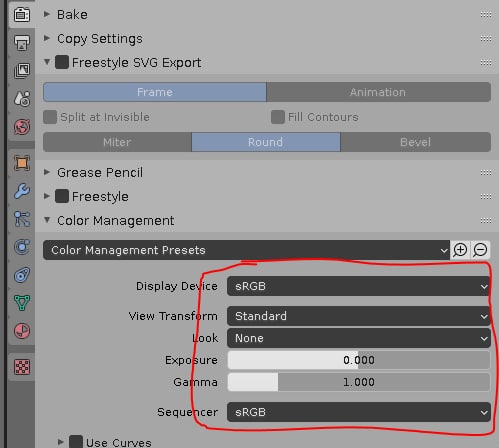The height and width of the screenshot is (448, 499).
Task: Grab the Color Management drag handle
Action: click(x=486, y=221)
